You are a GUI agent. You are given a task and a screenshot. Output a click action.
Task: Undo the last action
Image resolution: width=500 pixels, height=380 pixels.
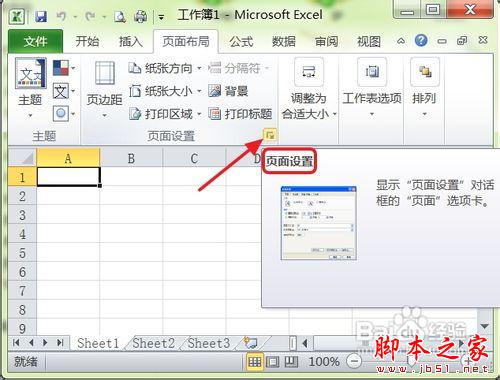(x=61, y=16)
